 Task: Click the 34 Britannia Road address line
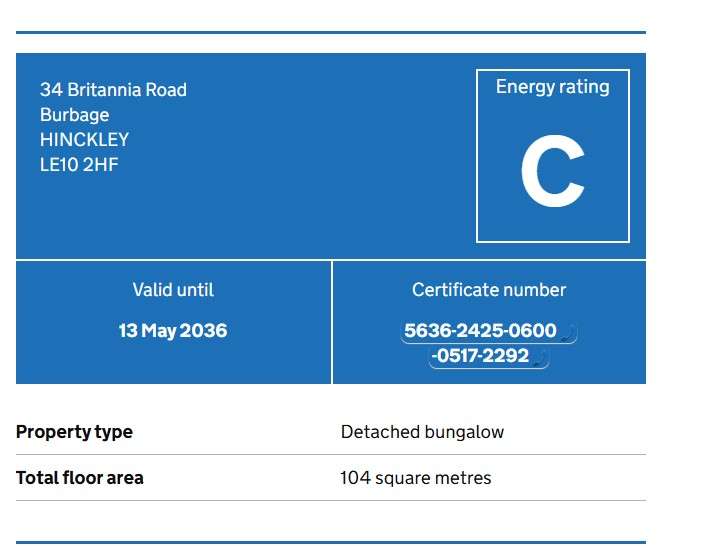113,90
